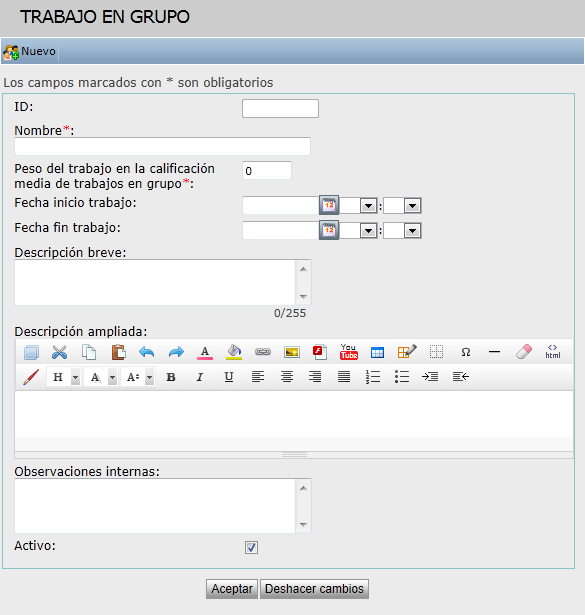Decrease indent in editor
The image size is (585, 615).
[461, 377]
